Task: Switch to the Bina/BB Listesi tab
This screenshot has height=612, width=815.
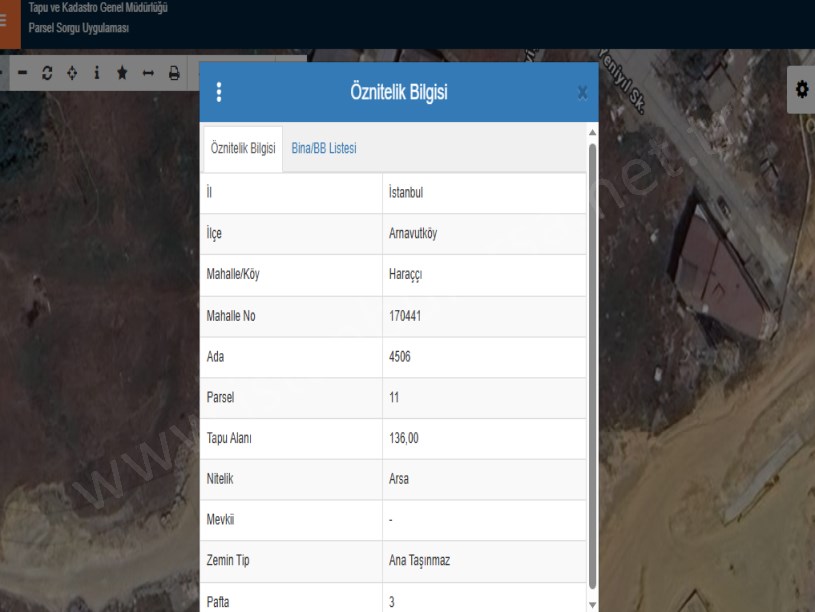Action: coord(324,148)
